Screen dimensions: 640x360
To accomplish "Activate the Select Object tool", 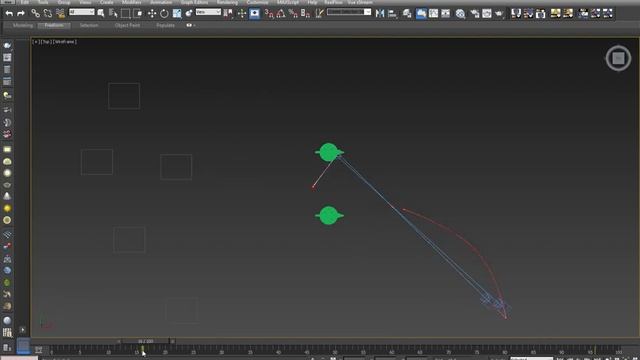I will point(100,13).
